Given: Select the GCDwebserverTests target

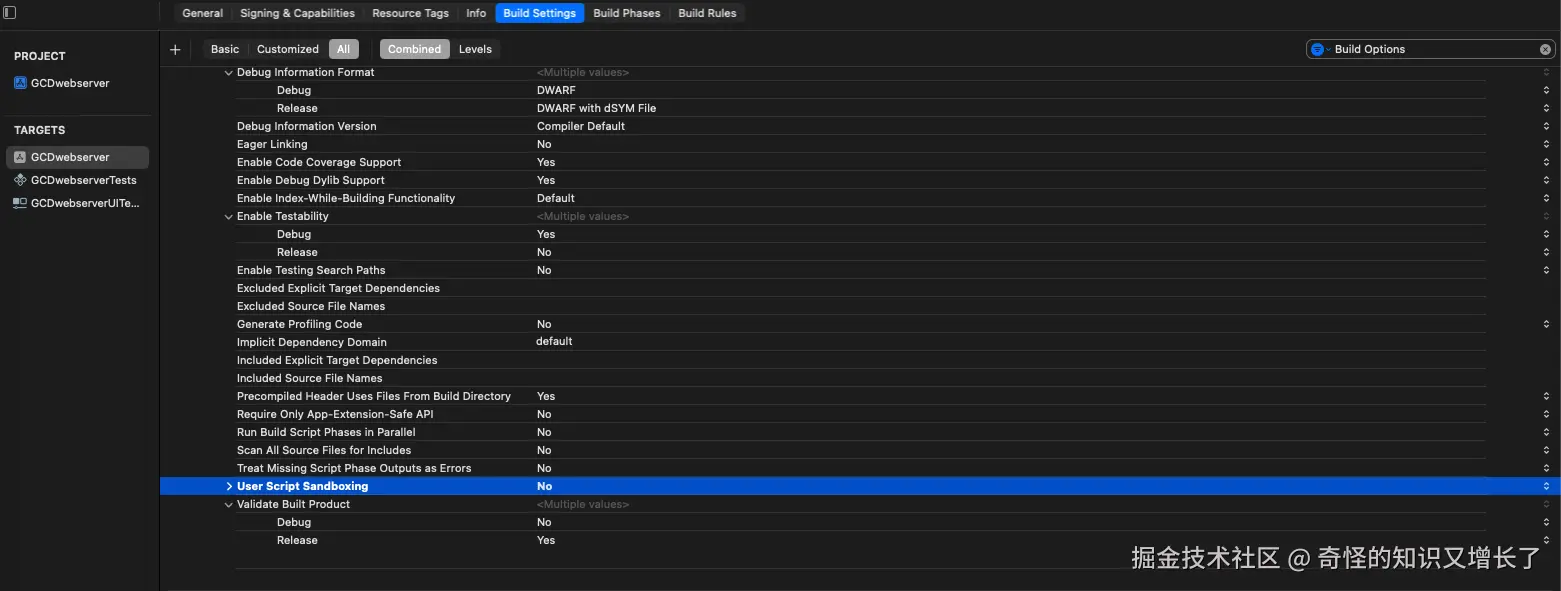Looking at the screenshot, I should 77,180.
